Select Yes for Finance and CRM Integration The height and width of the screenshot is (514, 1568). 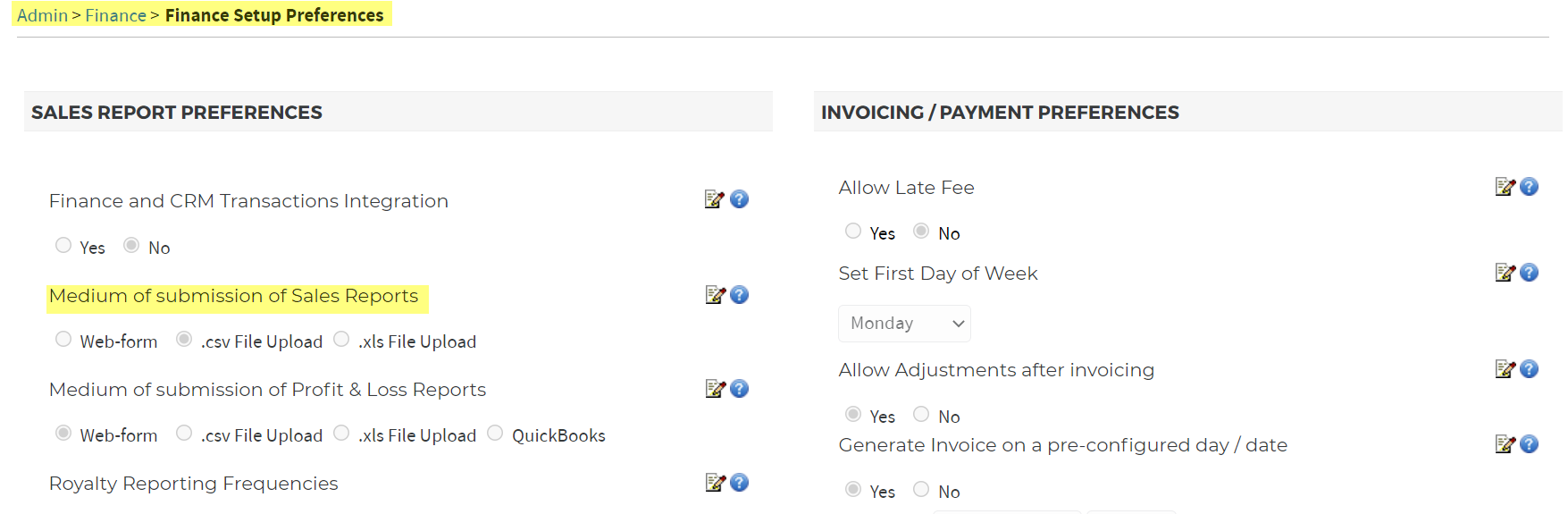[63, 245]
